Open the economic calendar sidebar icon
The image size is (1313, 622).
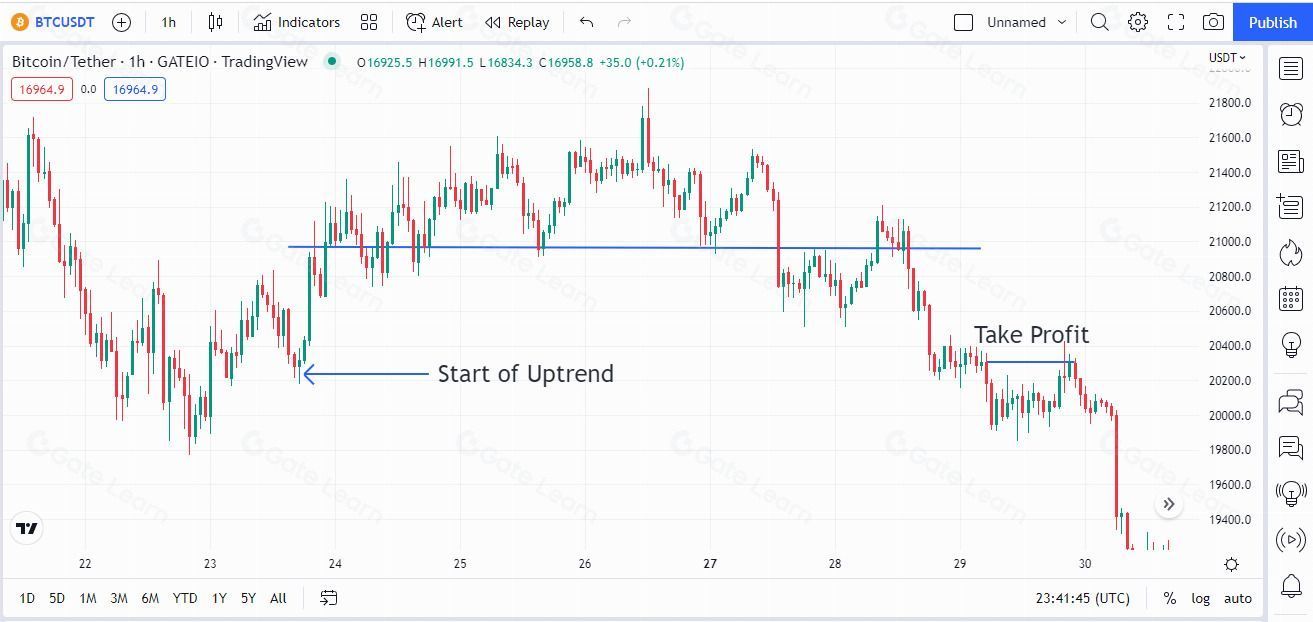pyautogui.click(x=1290, y=298)
